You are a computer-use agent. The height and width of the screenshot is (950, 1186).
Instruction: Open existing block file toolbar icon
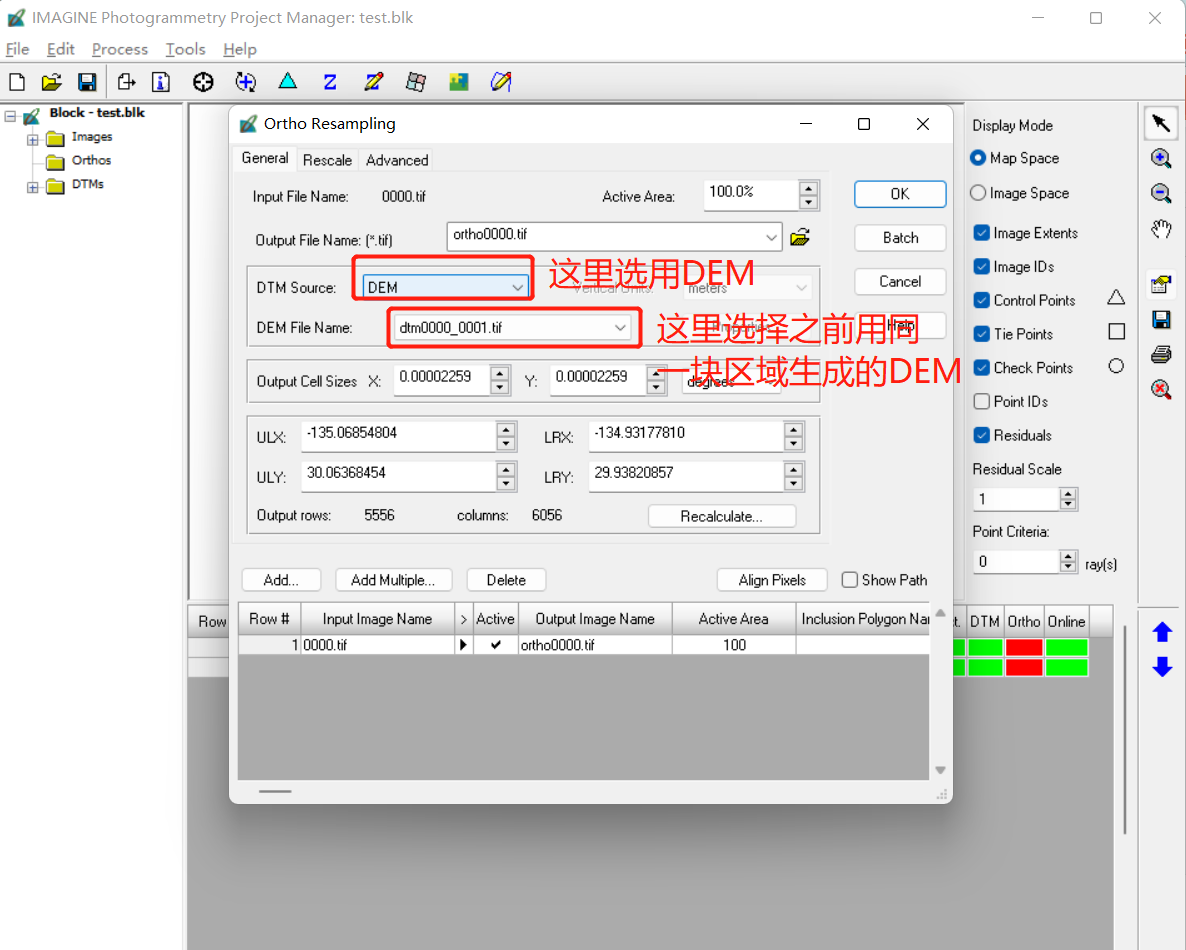(51, 82)
